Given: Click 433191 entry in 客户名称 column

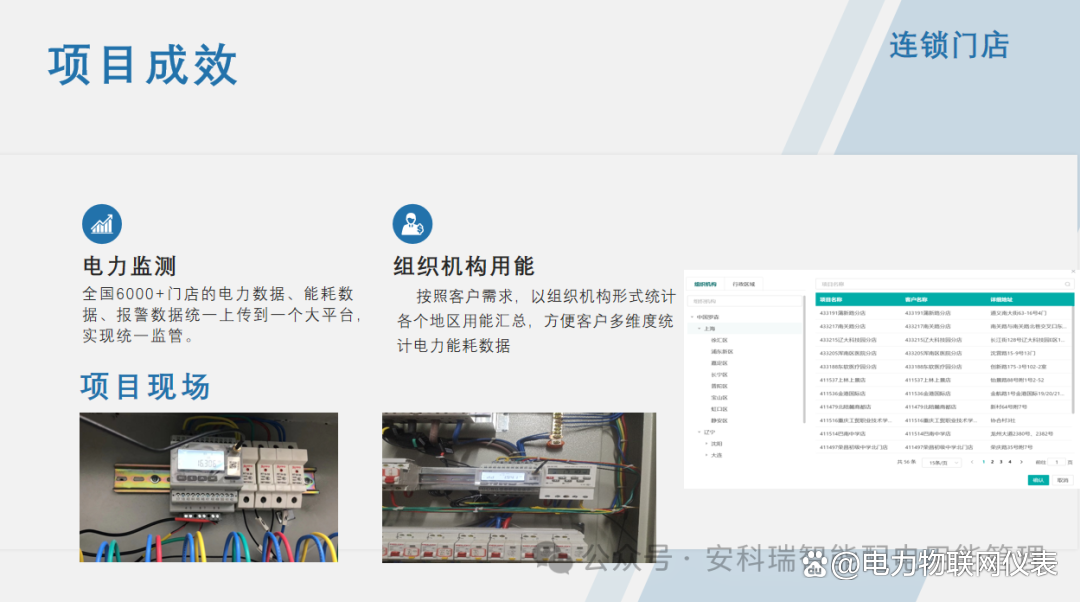Looking at the screenshot, I should 928,313.
